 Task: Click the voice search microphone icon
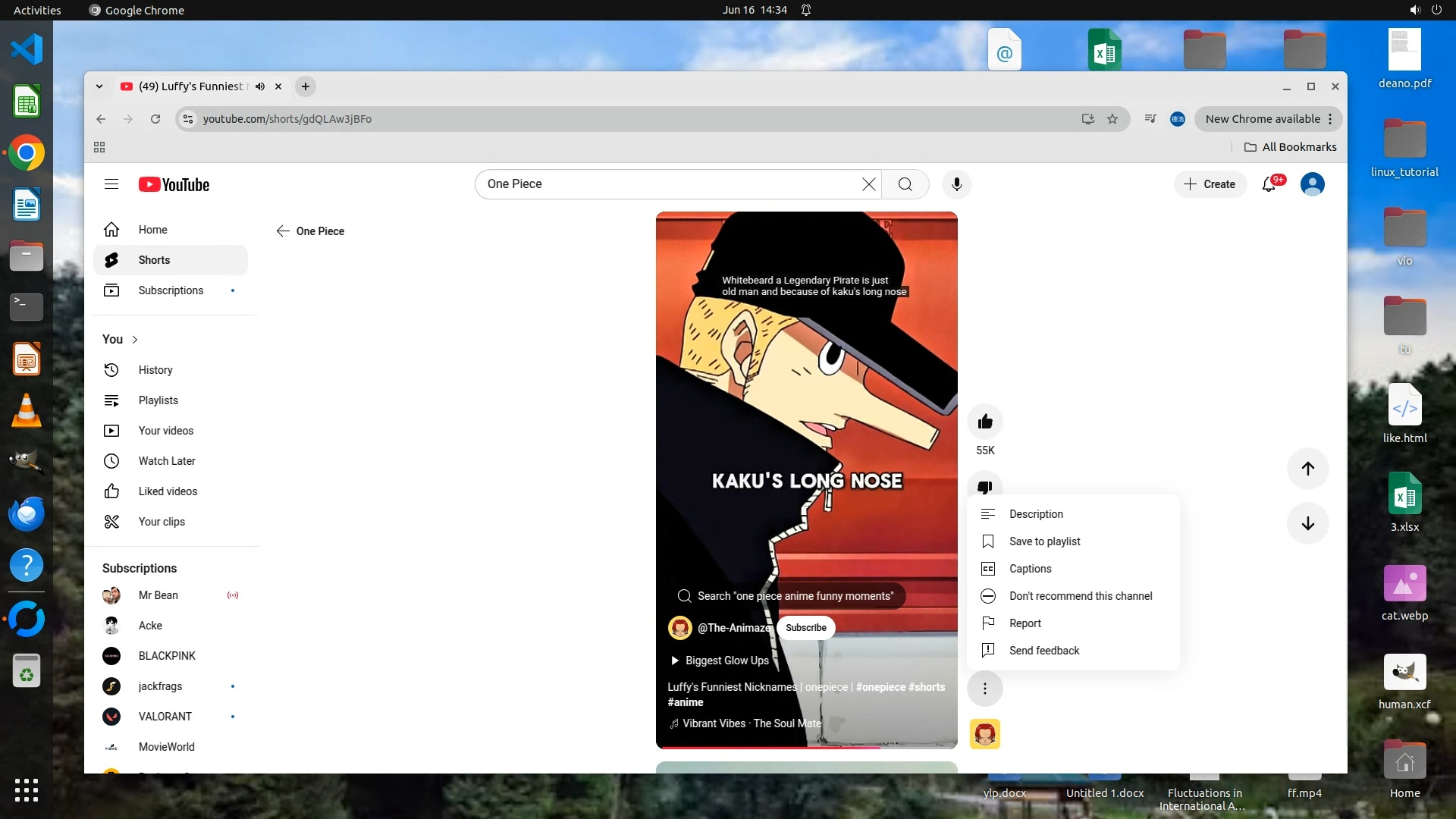(956, 184)
